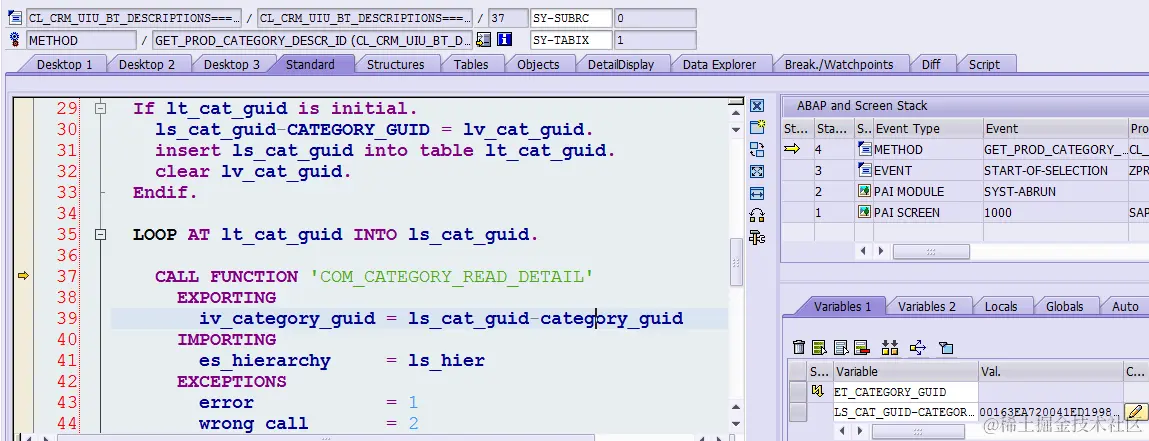Click line 37 breakpoint margin
Screen dimensions: 1149x441
(x=23, y=276)
